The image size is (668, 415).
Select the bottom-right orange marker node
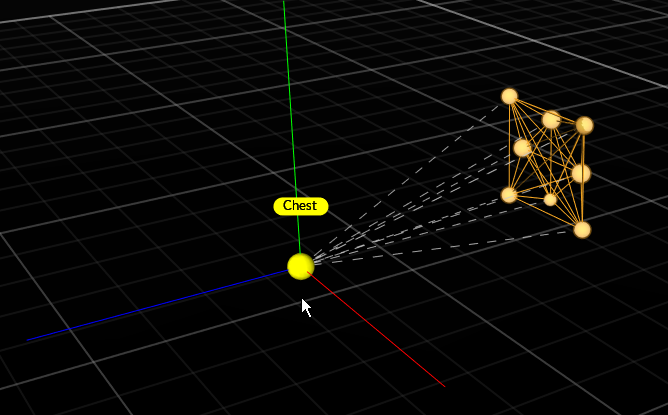(582, 229)
